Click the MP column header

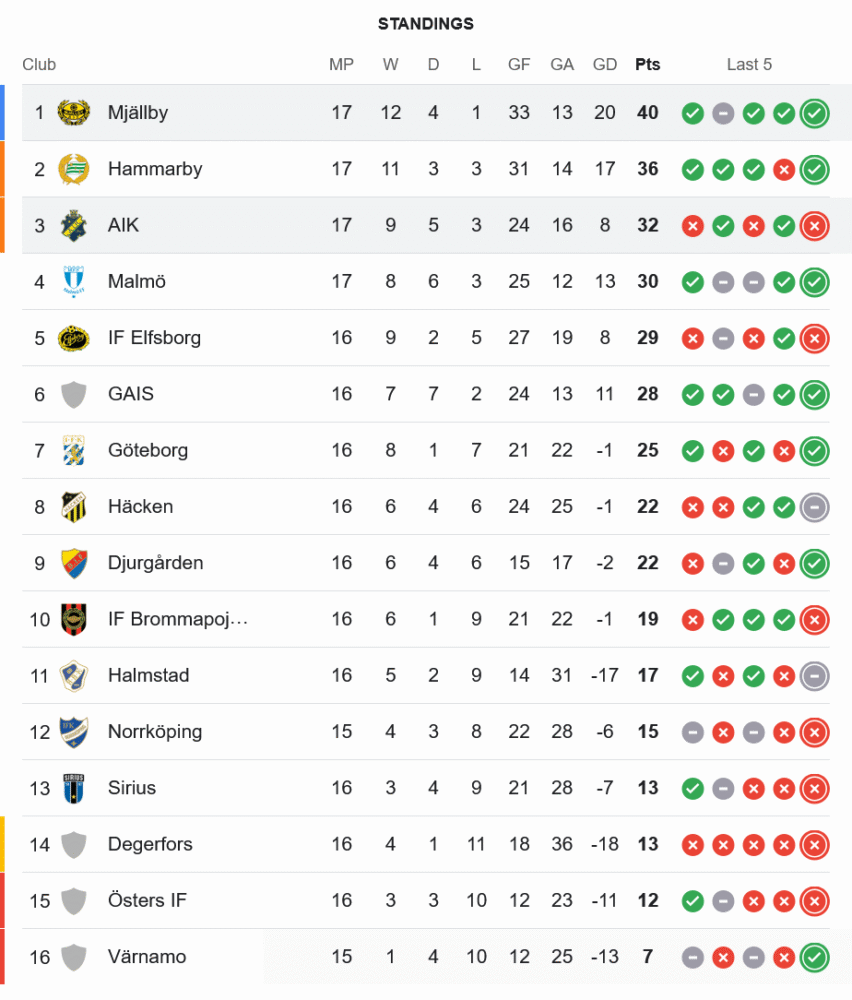(x=341, y=65)
